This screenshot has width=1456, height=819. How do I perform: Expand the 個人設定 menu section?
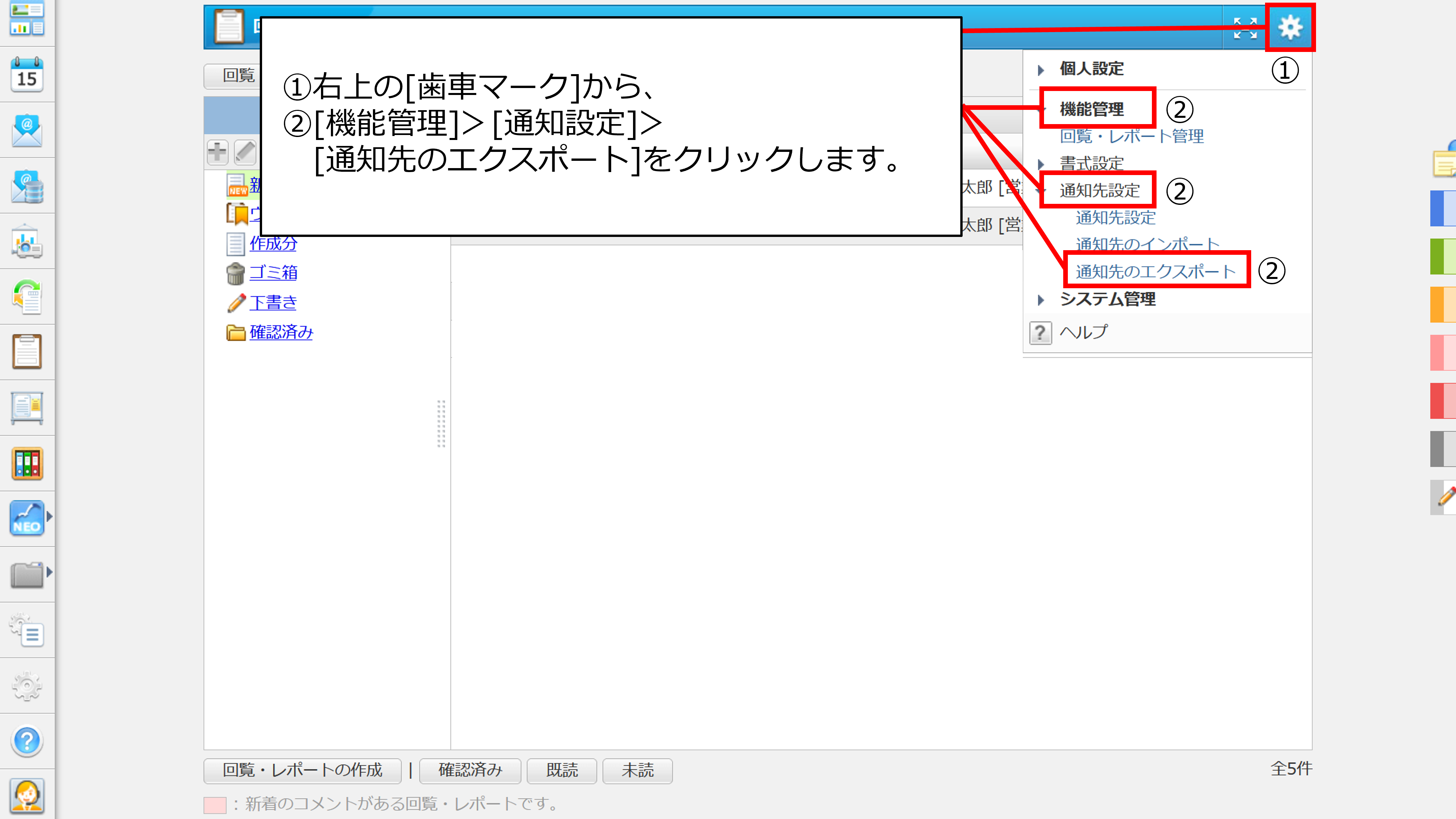pos(1091,69)
